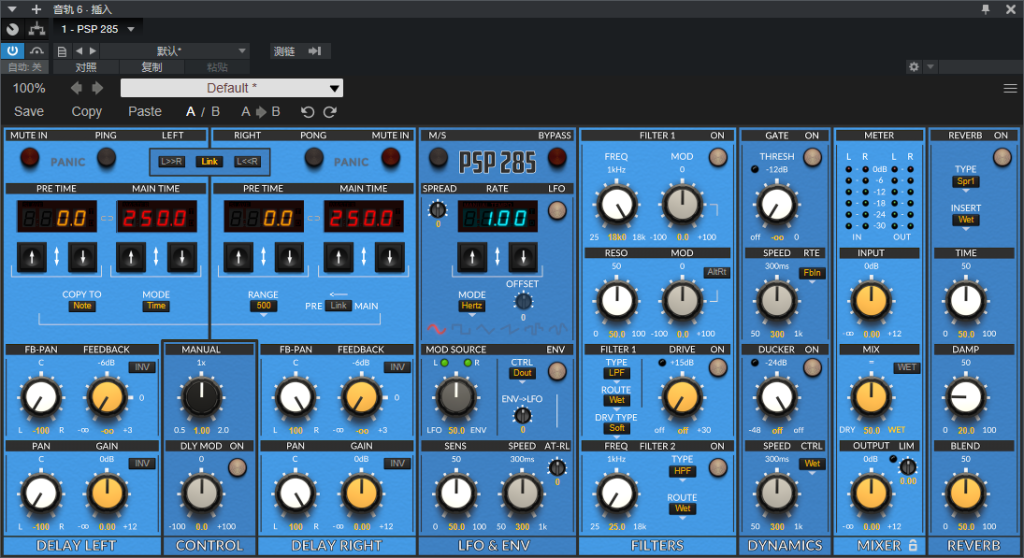Toggle GATE ON button
1024x558 pixels.
(x=812, y=157)
